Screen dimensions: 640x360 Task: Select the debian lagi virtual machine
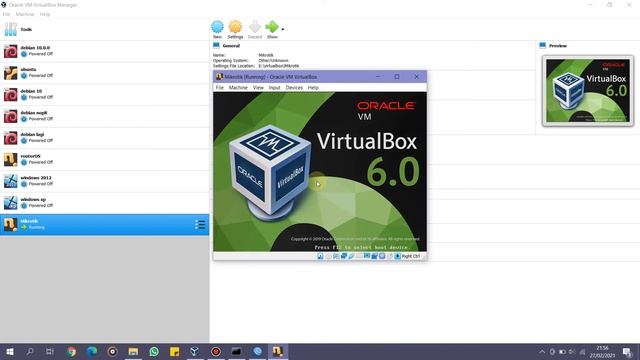[x=104, y=138]
